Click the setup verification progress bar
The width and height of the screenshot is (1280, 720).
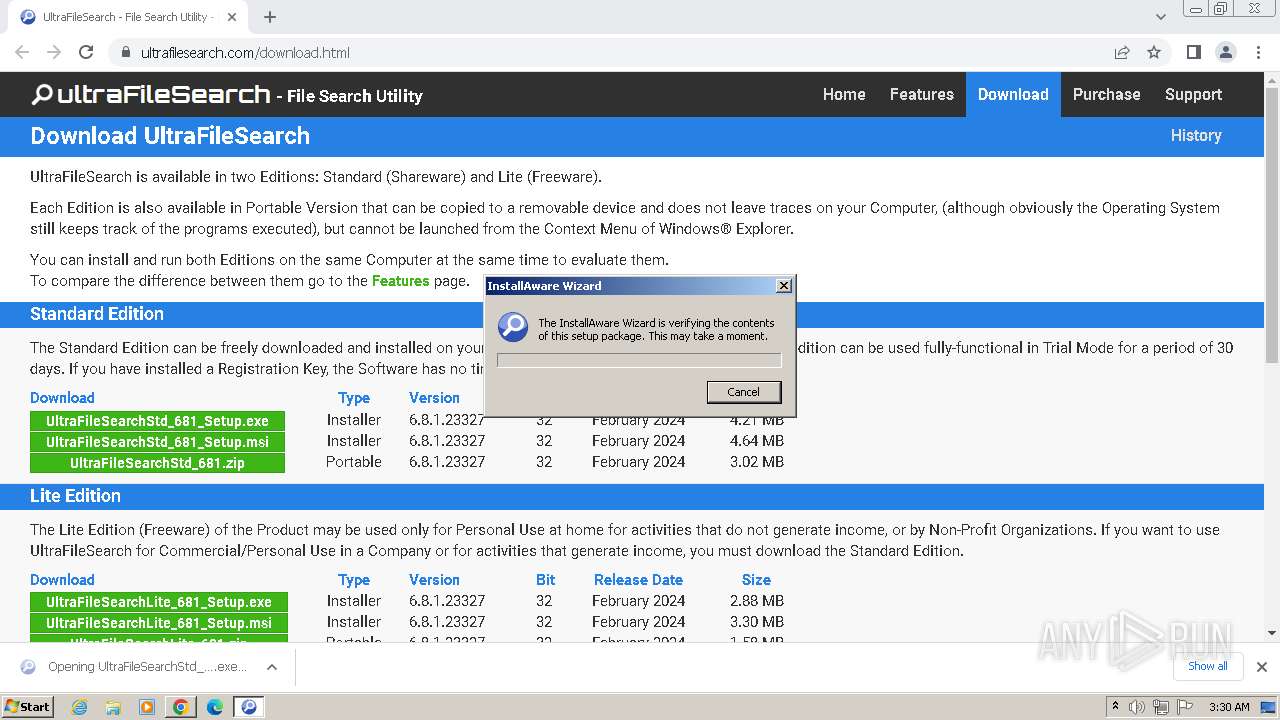pyautogui.click(x=639, y=360)
